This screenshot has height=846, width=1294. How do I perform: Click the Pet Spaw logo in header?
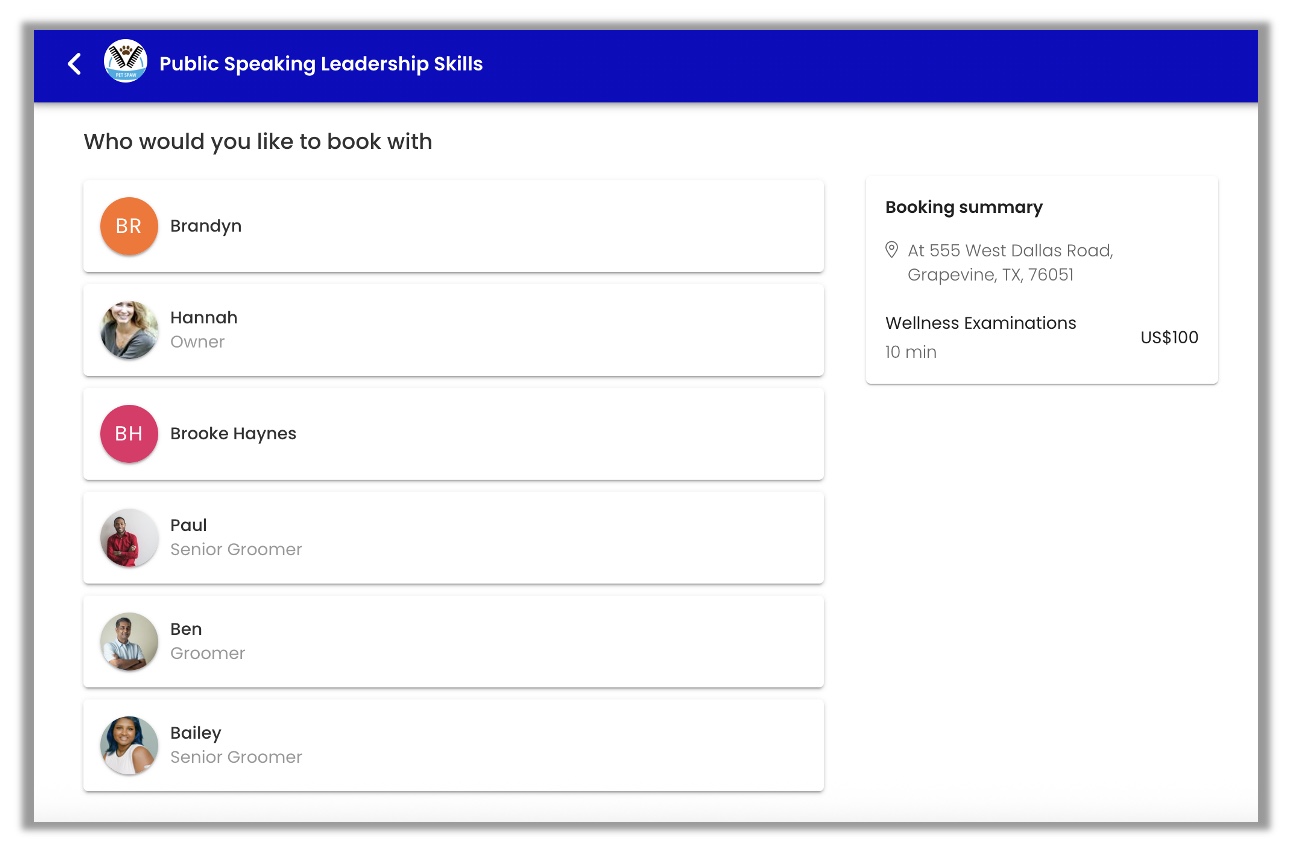[125, 62]
